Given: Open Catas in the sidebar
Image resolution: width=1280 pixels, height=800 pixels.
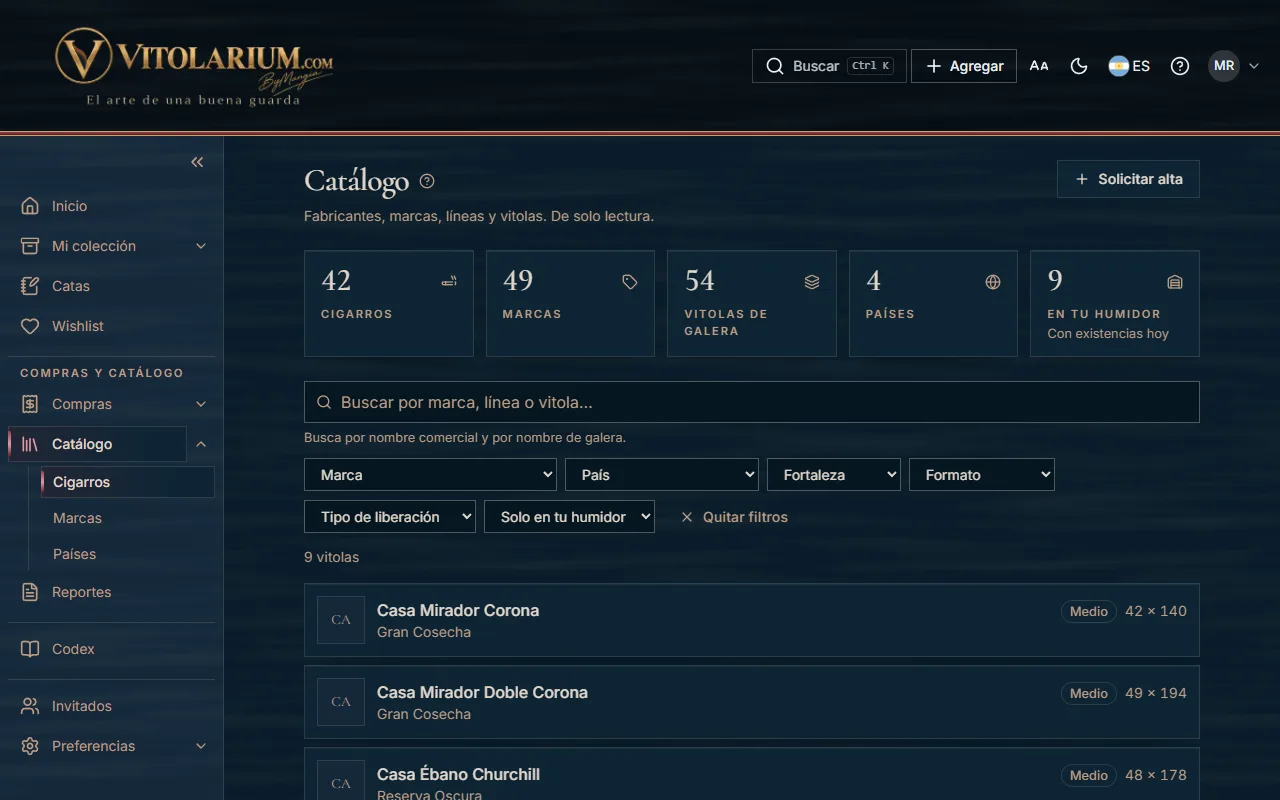Looking at the screenshot, I should (x=112, y=286).
